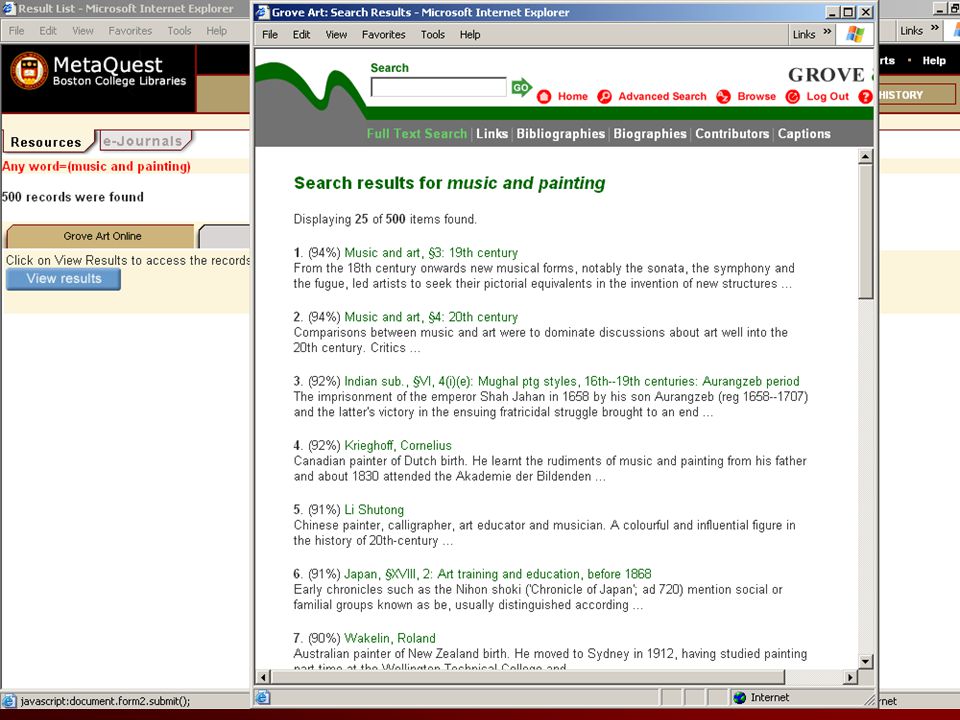Image resolution: width=960 pixels, height=720 pixels.
Task: Open the Favorites menu in Grove Art window
Action: 383,35
